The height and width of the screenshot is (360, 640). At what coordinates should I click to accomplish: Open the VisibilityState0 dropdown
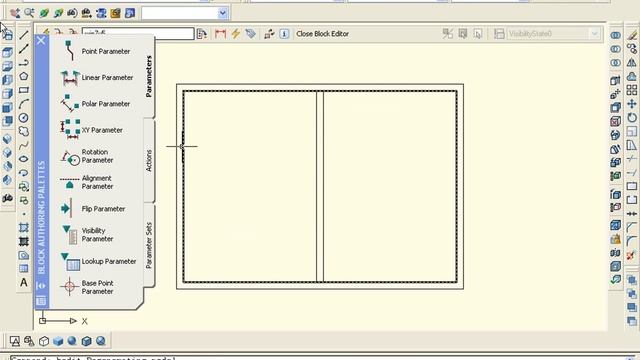click(594, 34)
